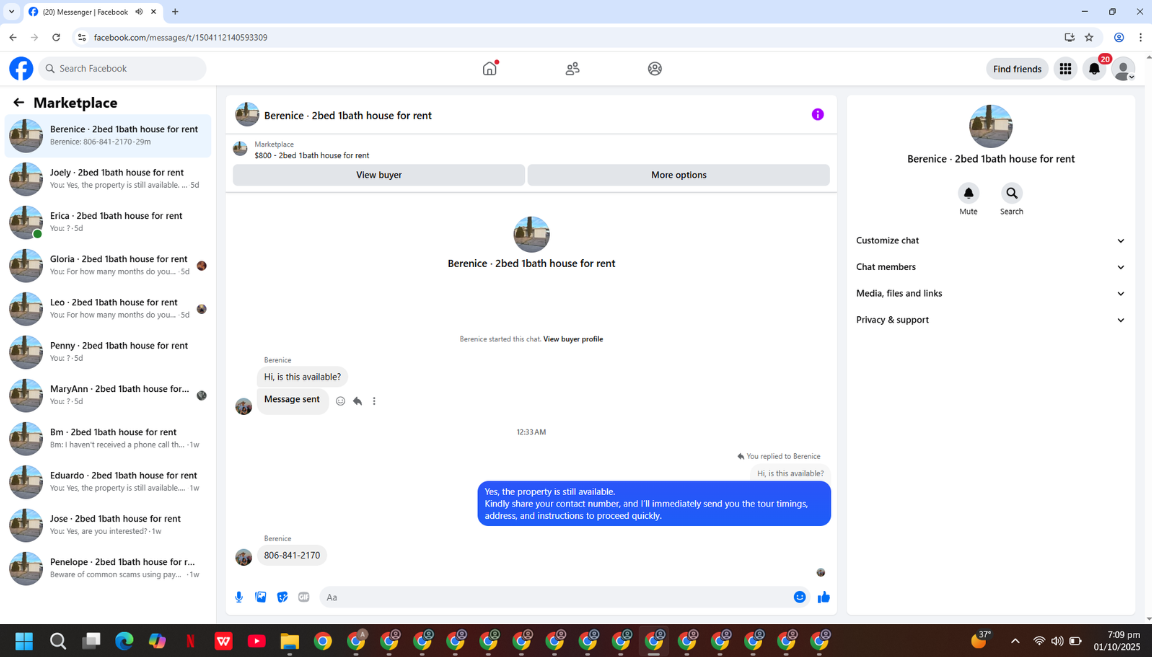Click the Hi, is this available? message

(x=302, y=377)
